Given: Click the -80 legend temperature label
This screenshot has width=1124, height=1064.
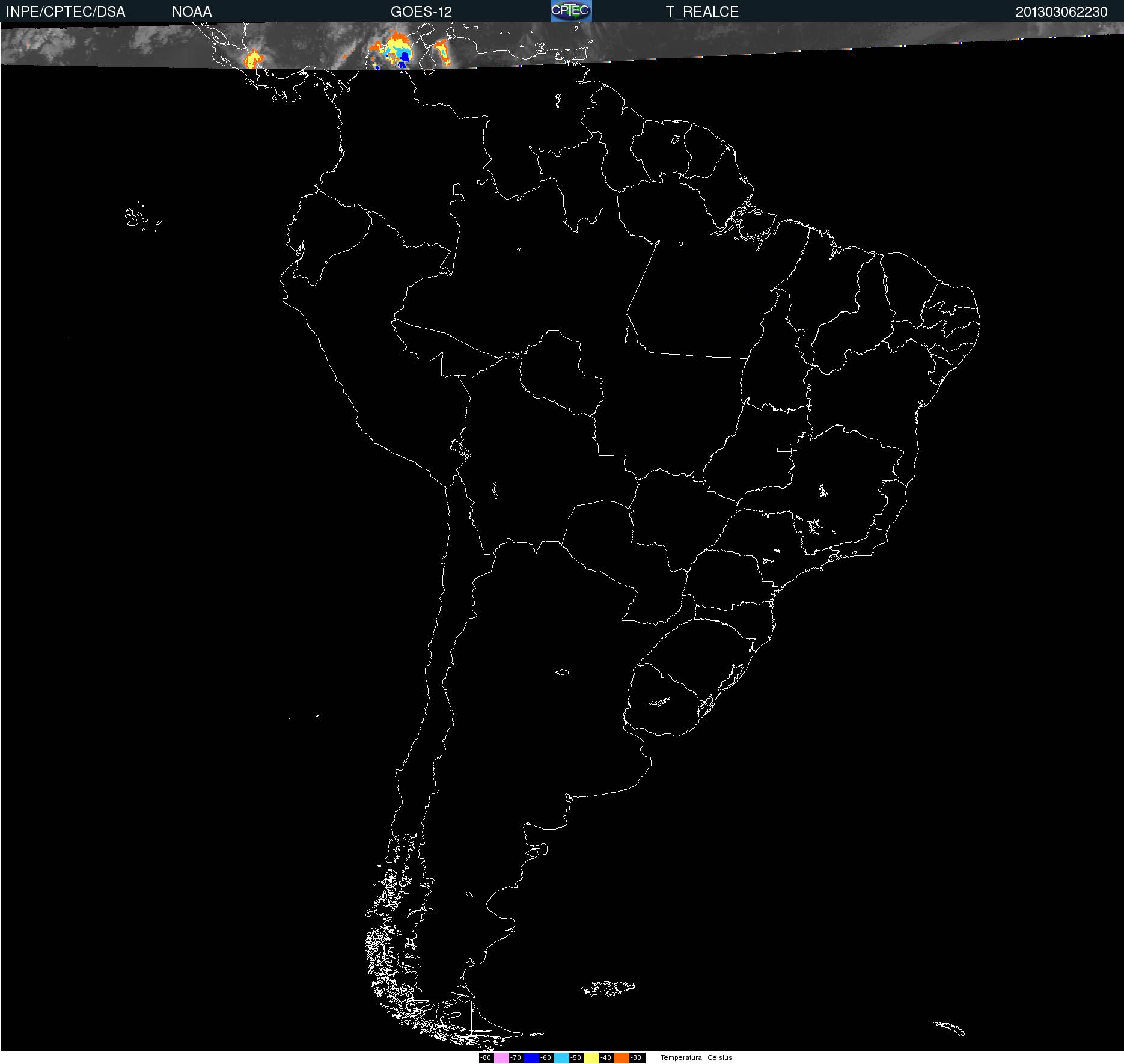Looking at the screenshot, I should [486, 1058].
